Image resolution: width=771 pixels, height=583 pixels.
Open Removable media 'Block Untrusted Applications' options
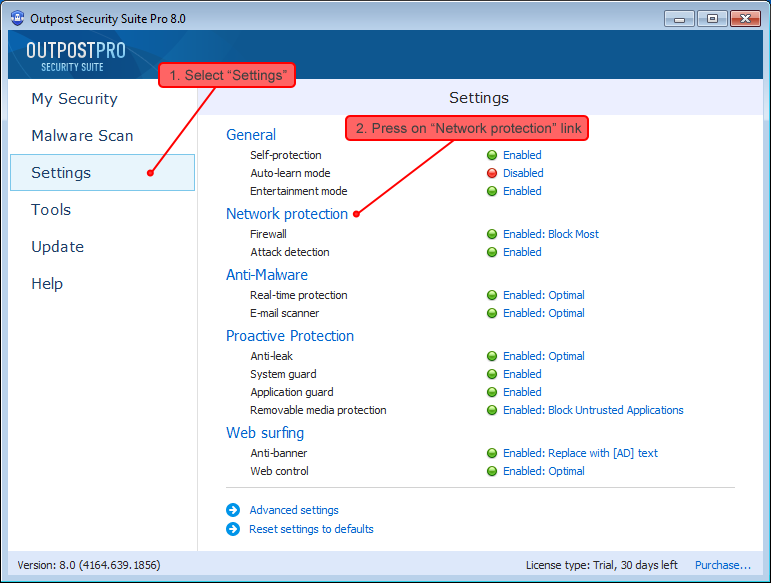(593, 410)
